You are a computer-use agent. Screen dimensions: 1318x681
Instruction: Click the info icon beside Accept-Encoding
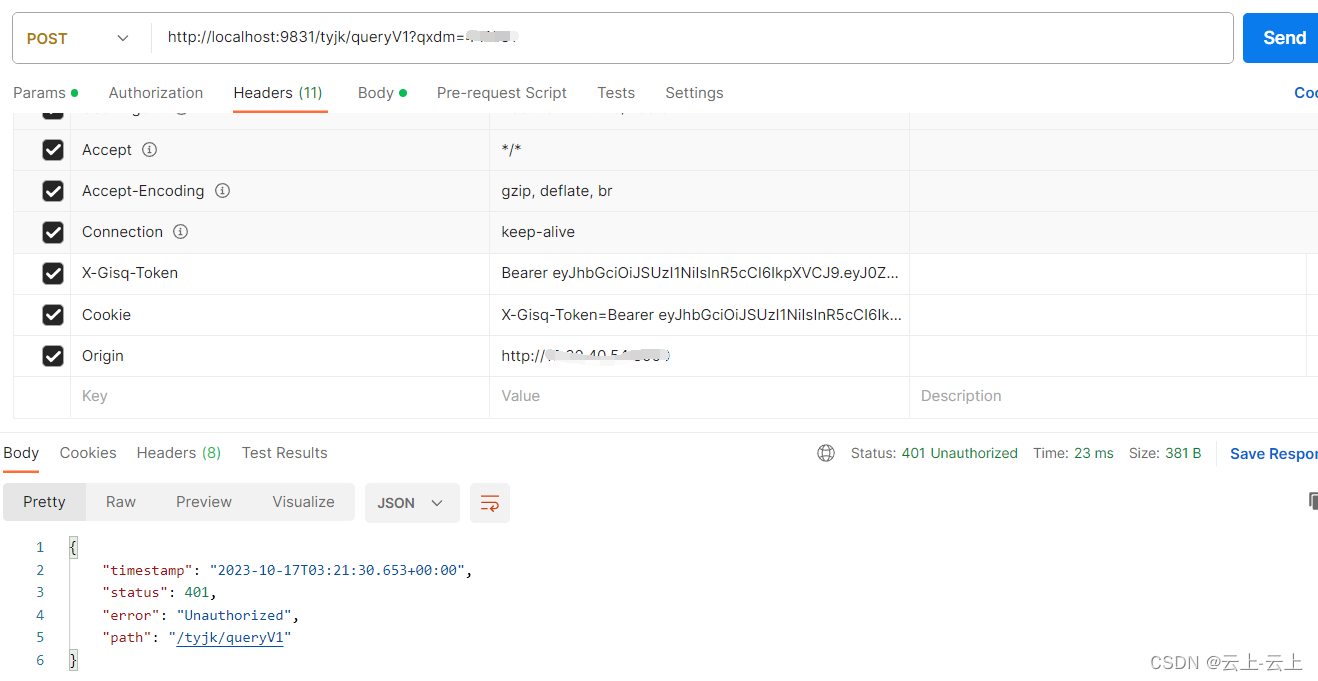[x=222, y=190]
